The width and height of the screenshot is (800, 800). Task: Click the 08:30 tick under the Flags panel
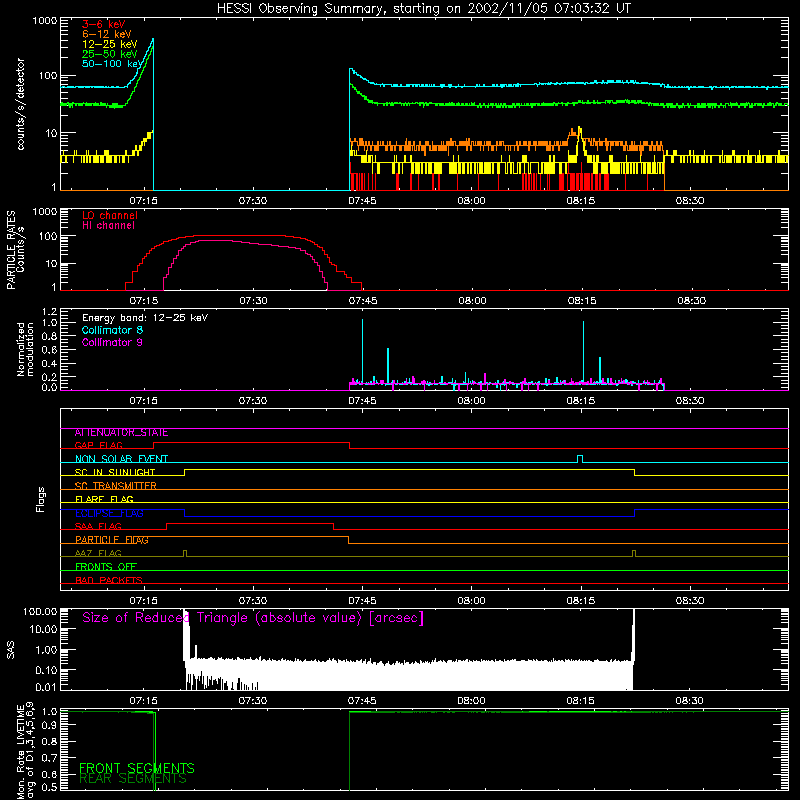[x=690, y=601]
